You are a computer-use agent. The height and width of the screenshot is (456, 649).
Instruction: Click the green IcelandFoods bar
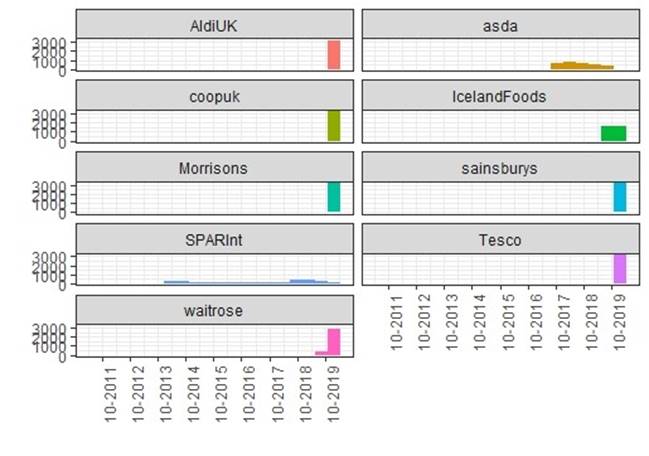[x=613, y=133]
